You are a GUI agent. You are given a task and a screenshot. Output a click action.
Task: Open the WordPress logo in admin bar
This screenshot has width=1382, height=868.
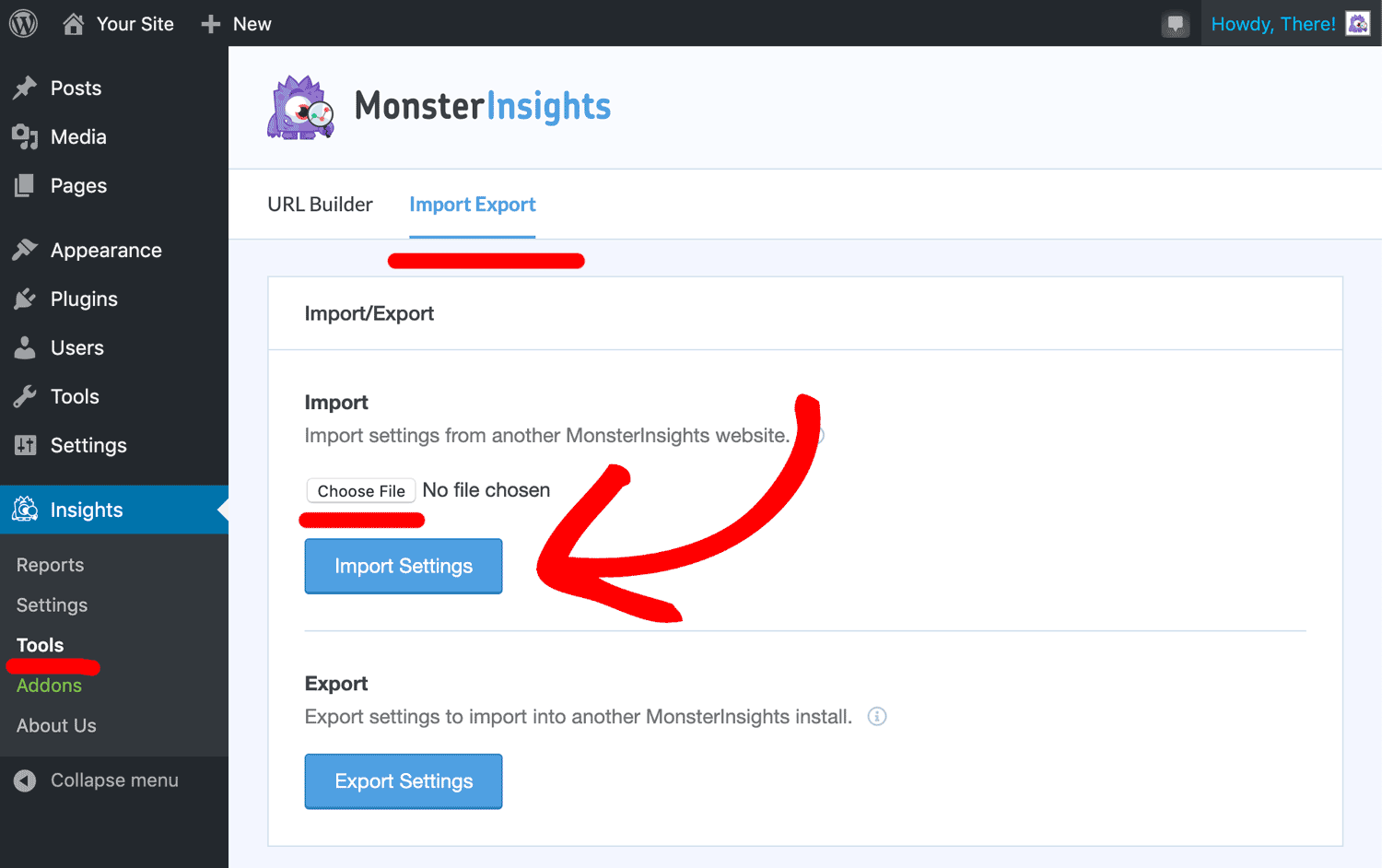(22, 23)
